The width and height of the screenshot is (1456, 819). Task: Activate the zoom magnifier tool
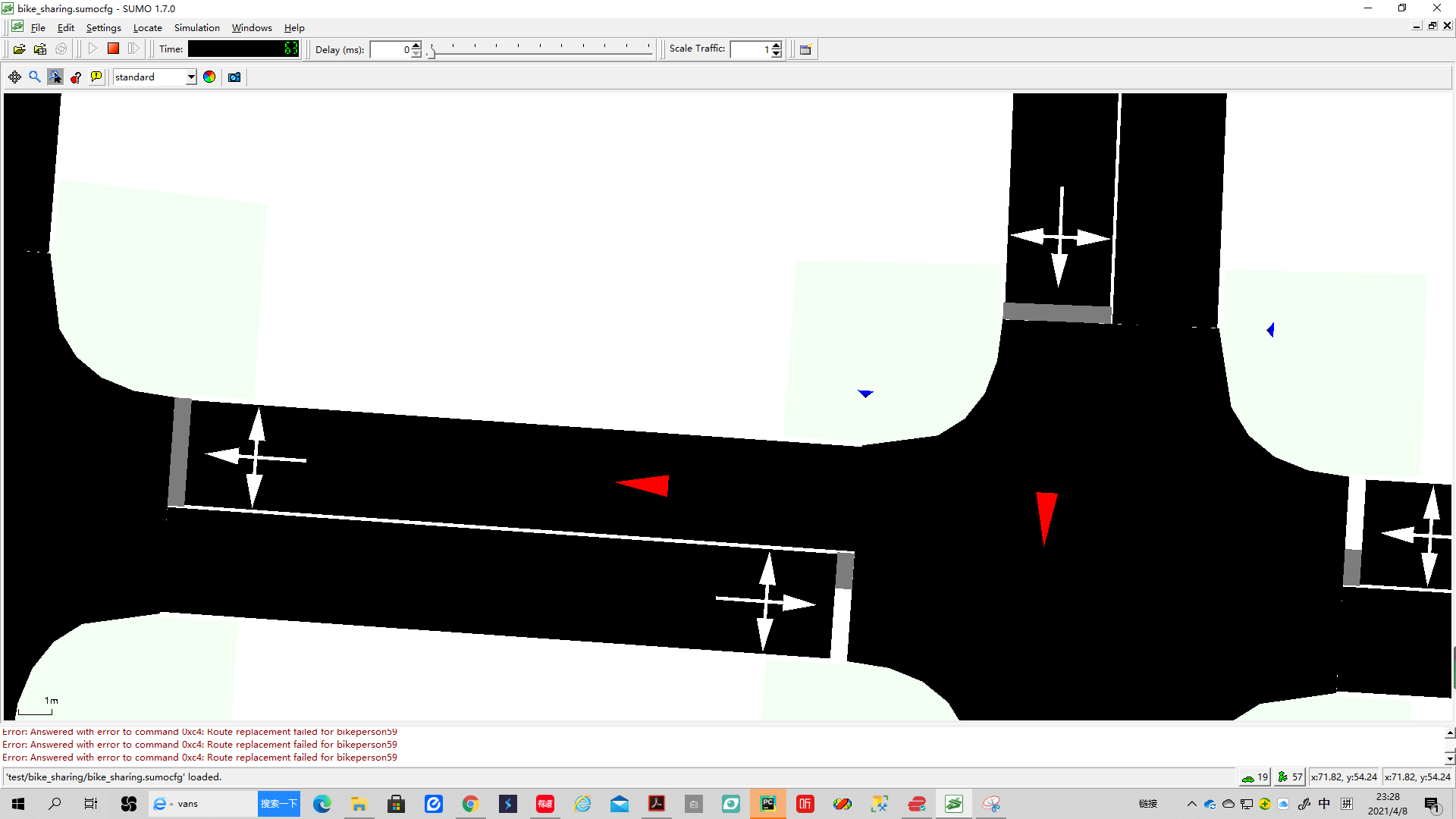35,77
